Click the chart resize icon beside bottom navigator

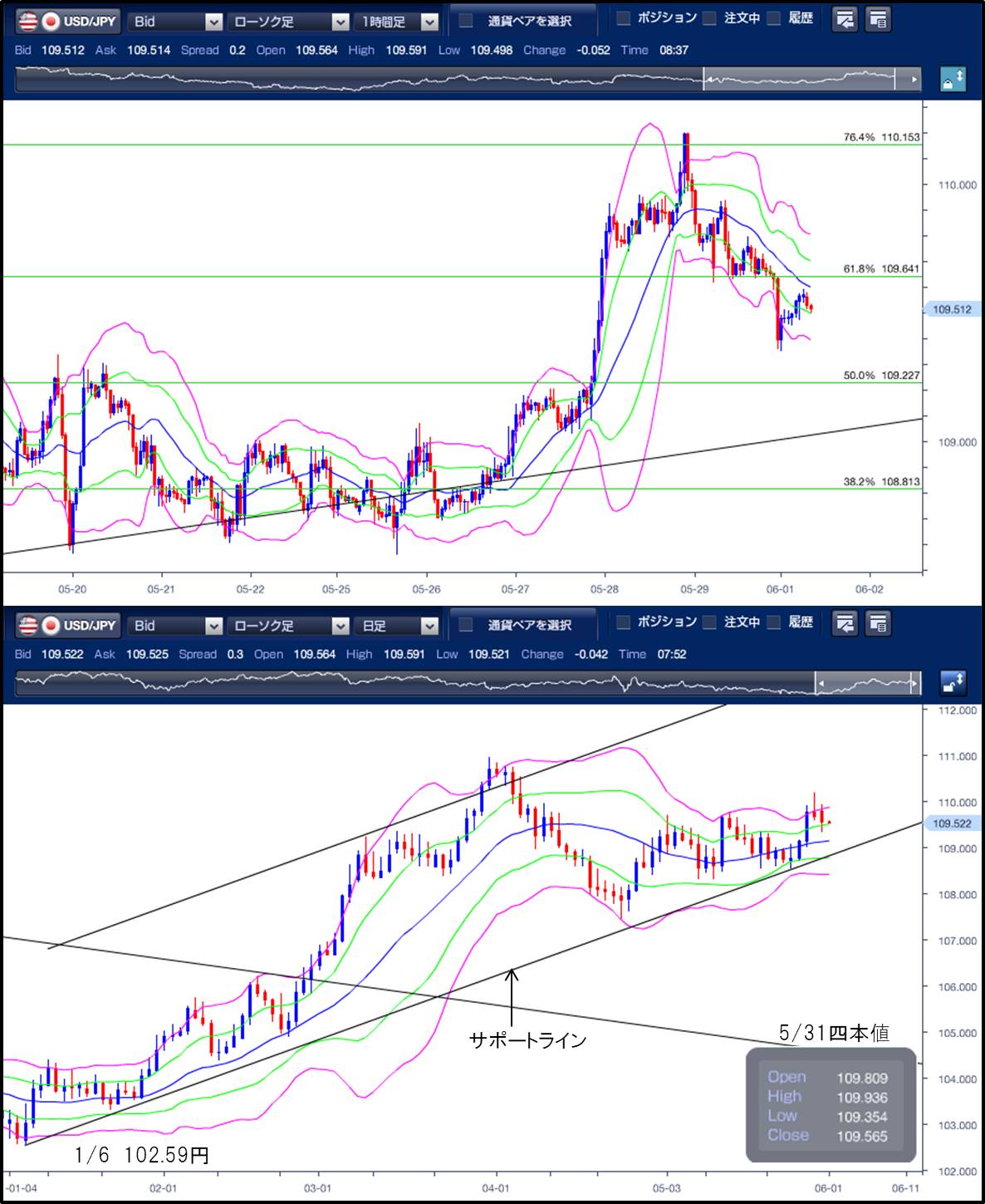pyautogui.click(x=952, y=684)
